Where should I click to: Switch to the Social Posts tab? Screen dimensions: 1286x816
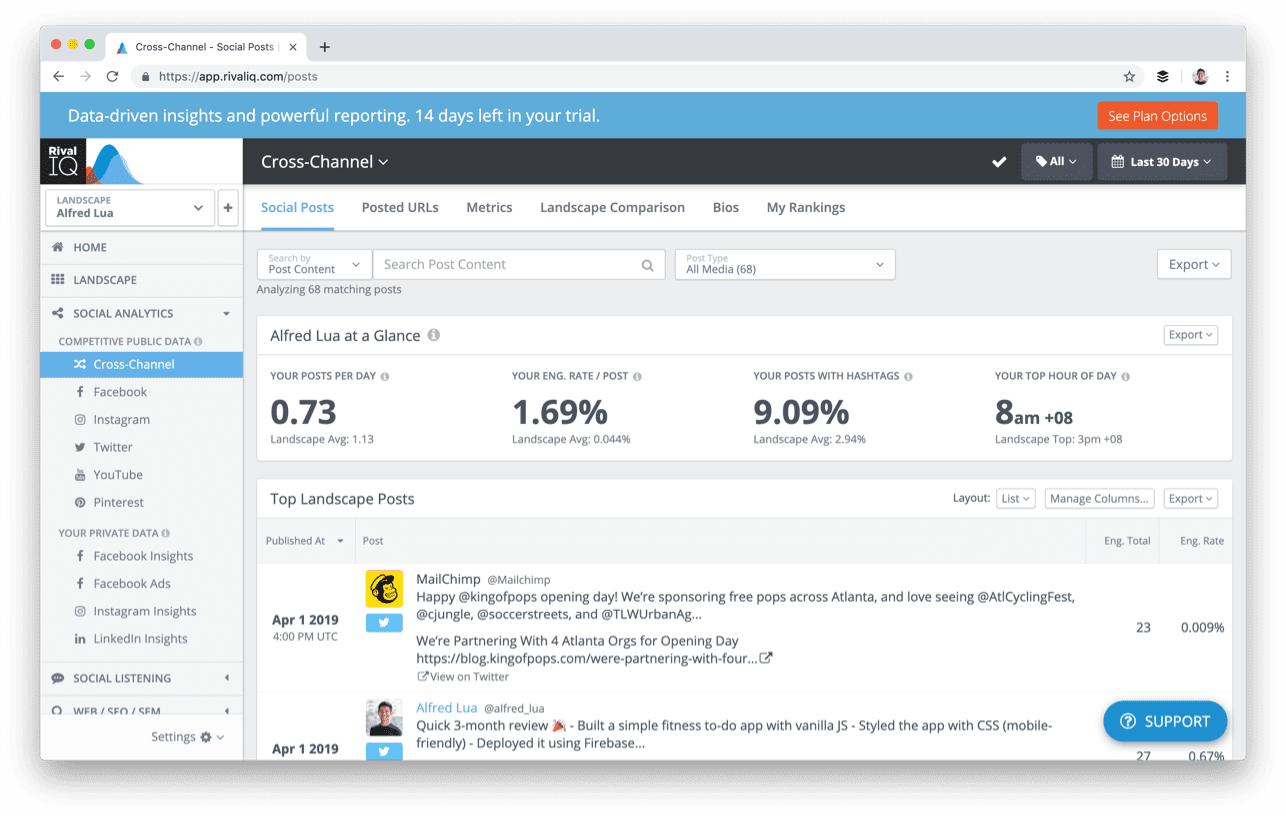297,208
